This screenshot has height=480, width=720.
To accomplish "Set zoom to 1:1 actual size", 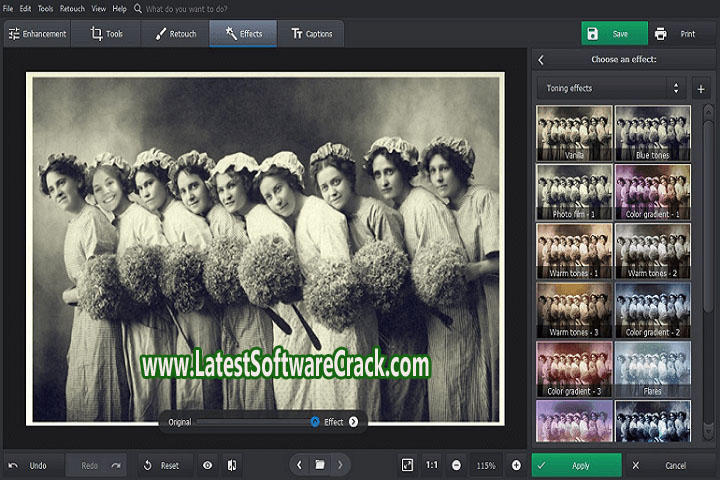I will tap(431, 465).
